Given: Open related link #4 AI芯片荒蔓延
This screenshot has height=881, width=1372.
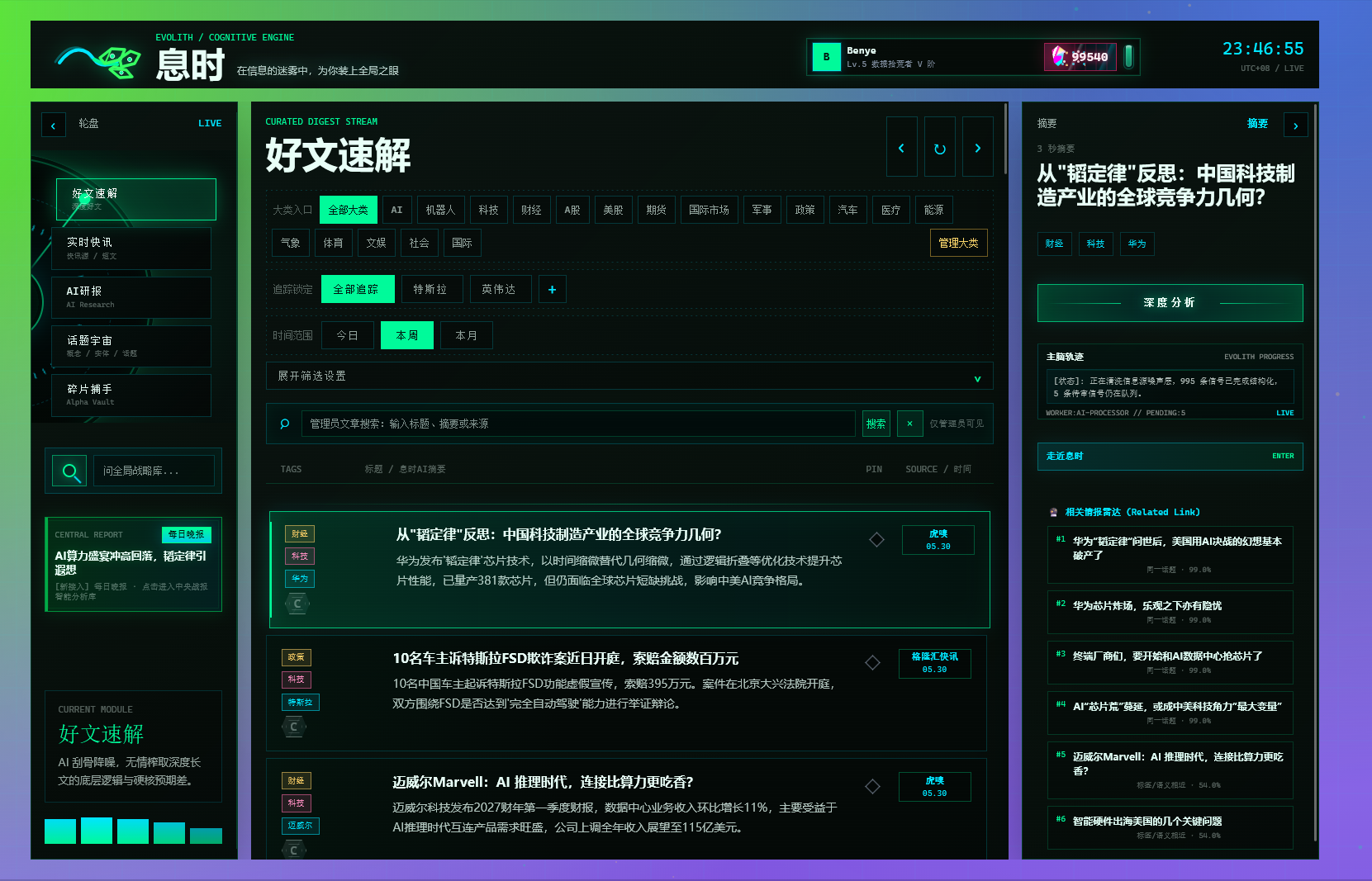Looking at the screenshot, I should click(x=1170, y=713).
